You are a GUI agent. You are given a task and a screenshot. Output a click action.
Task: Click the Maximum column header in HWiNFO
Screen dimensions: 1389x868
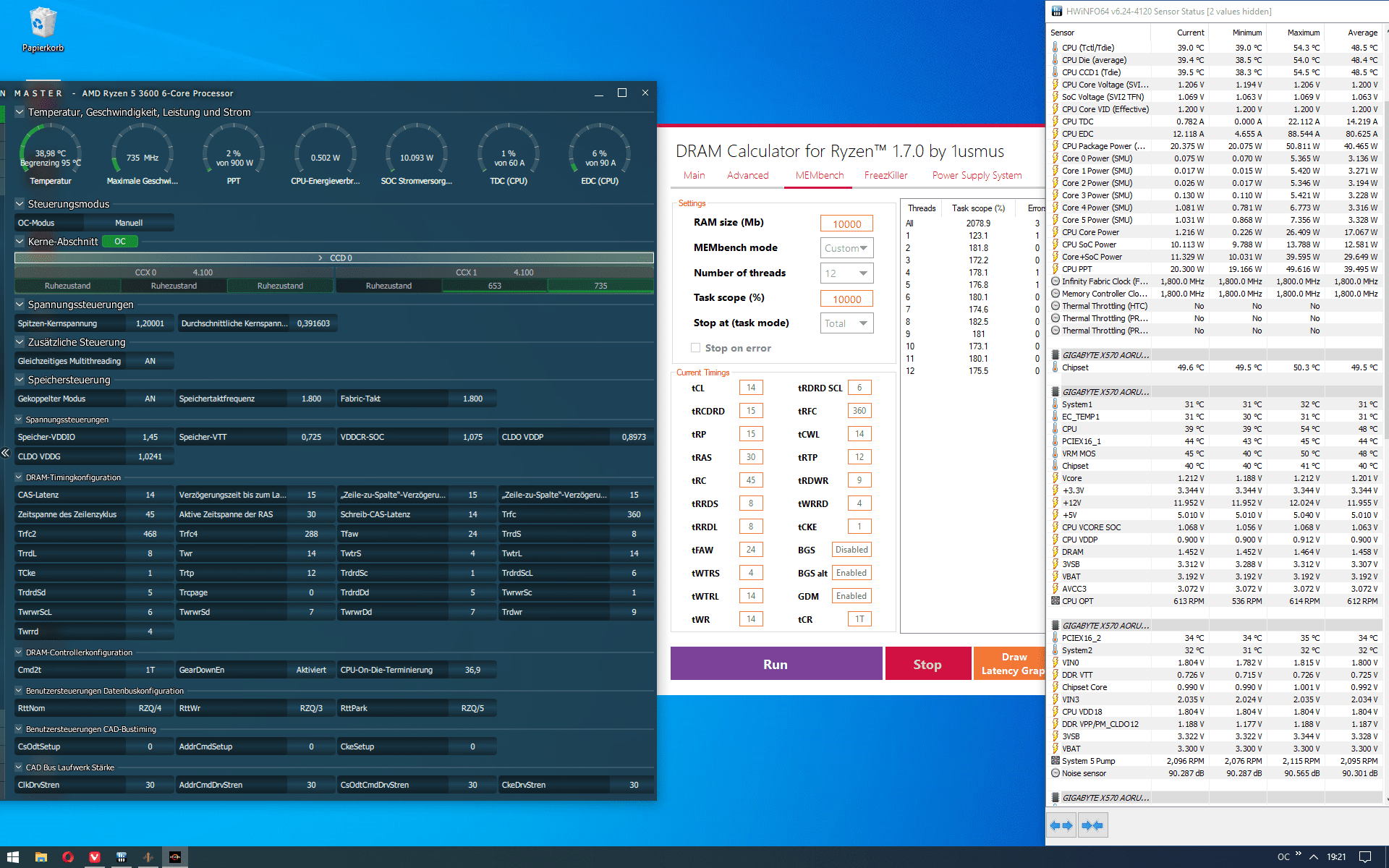pos(1303,33)
